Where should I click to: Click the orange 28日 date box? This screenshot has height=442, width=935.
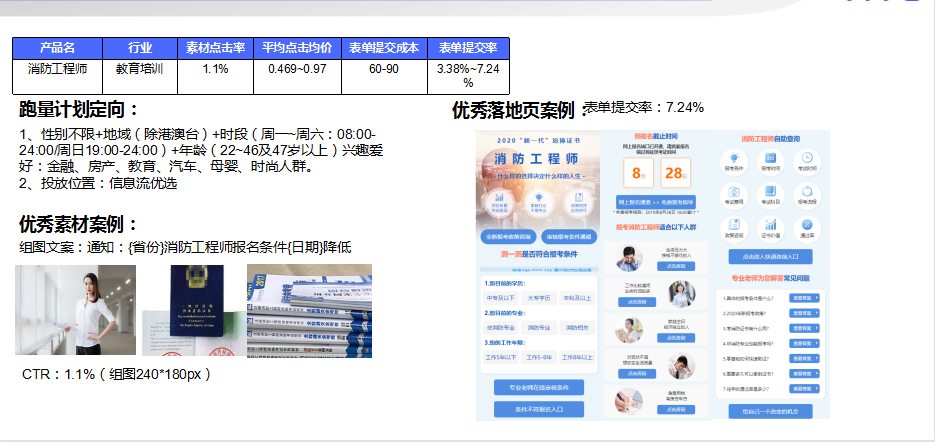tap(676, 173)
